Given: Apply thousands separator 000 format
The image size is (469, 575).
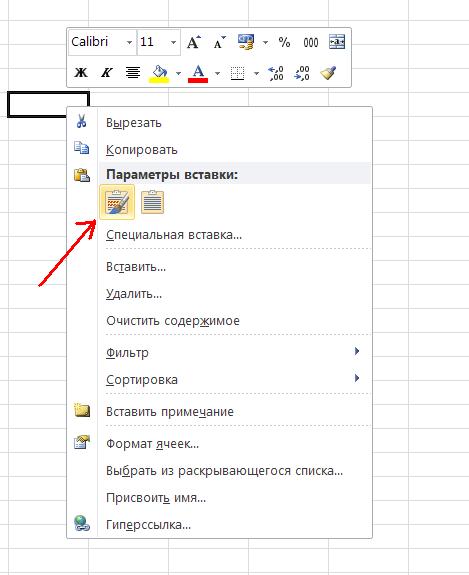Looking at the screenshot, I should click(311, 43).
